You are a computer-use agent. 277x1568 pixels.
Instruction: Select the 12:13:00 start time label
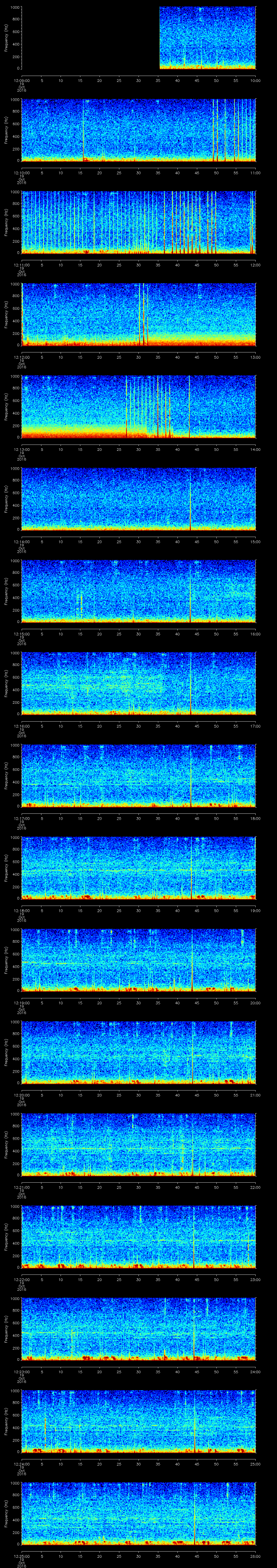[x=21, y=449]
